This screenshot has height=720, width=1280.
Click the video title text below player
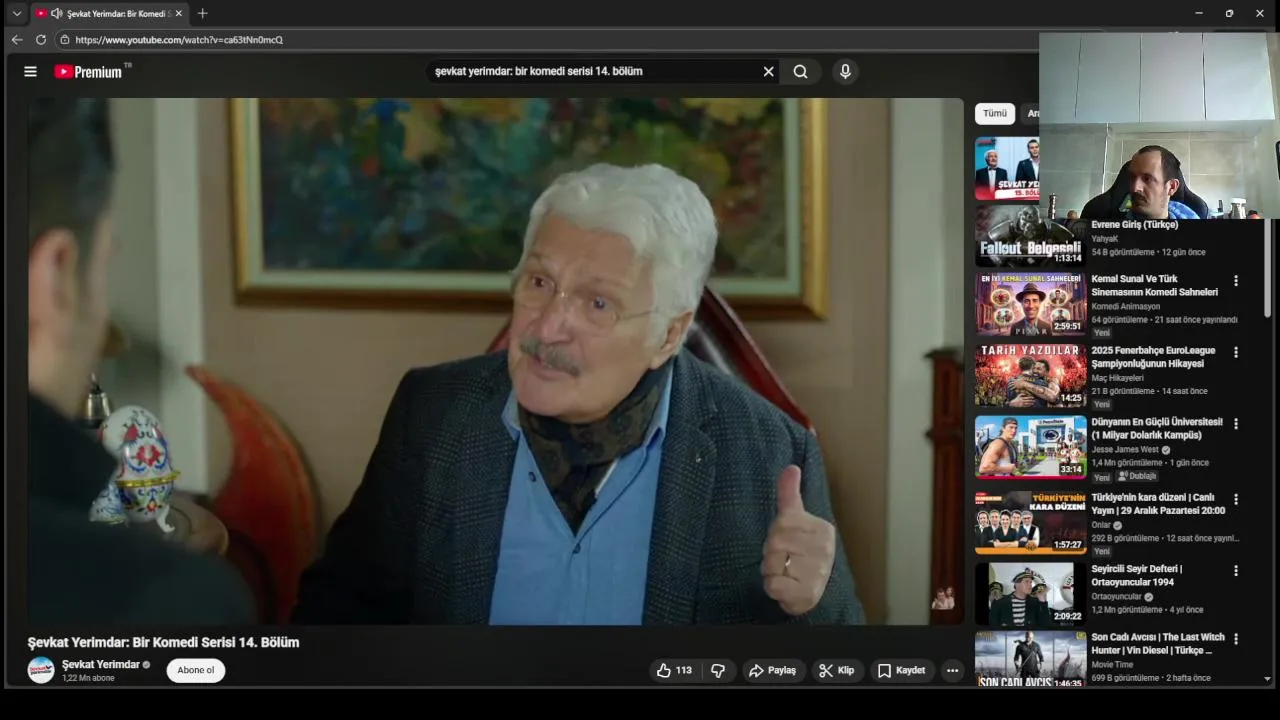point(163,642)
